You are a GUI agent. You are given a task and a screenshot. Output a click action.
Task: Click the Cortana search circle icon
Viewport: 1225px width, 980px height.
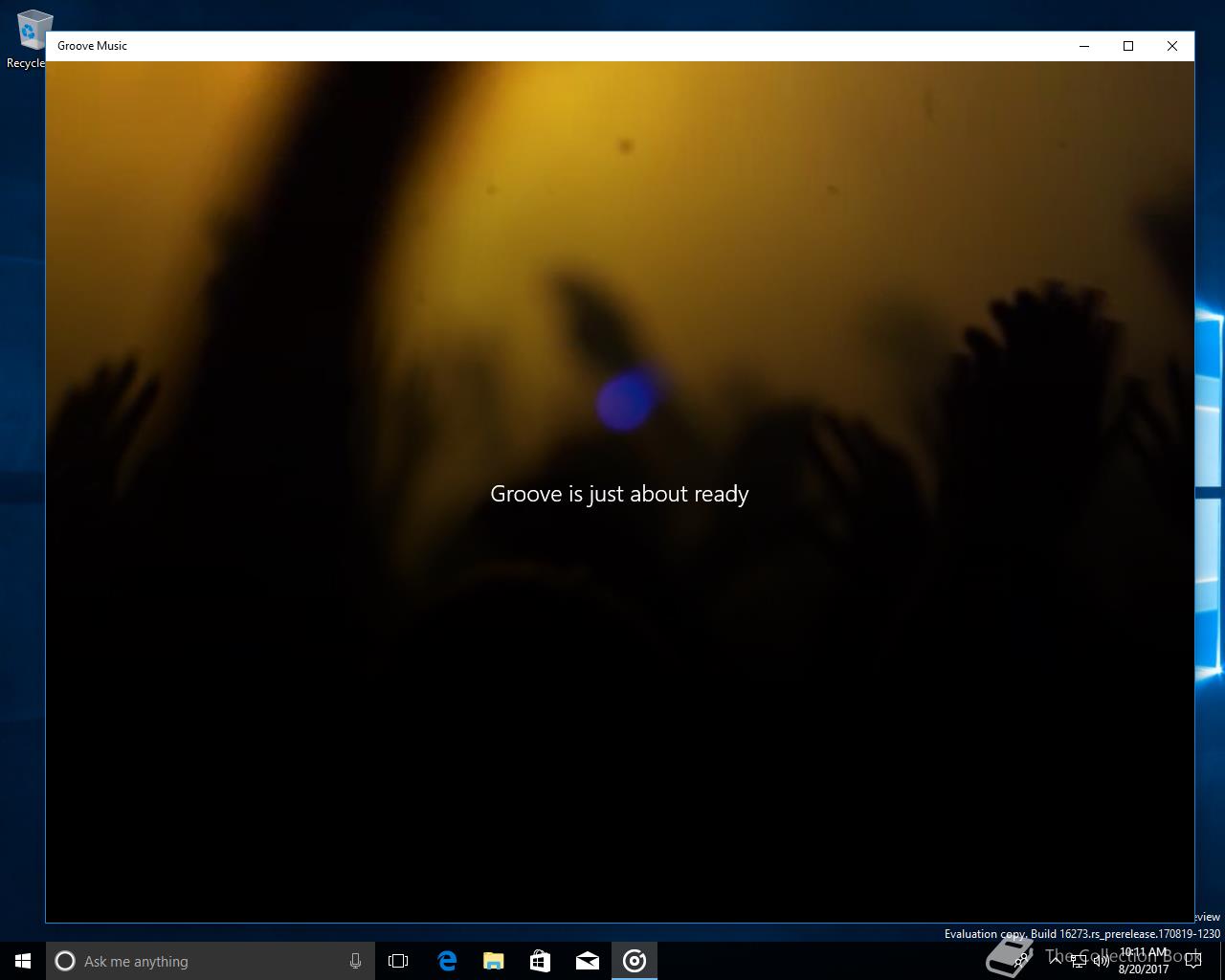click(65, 961)
